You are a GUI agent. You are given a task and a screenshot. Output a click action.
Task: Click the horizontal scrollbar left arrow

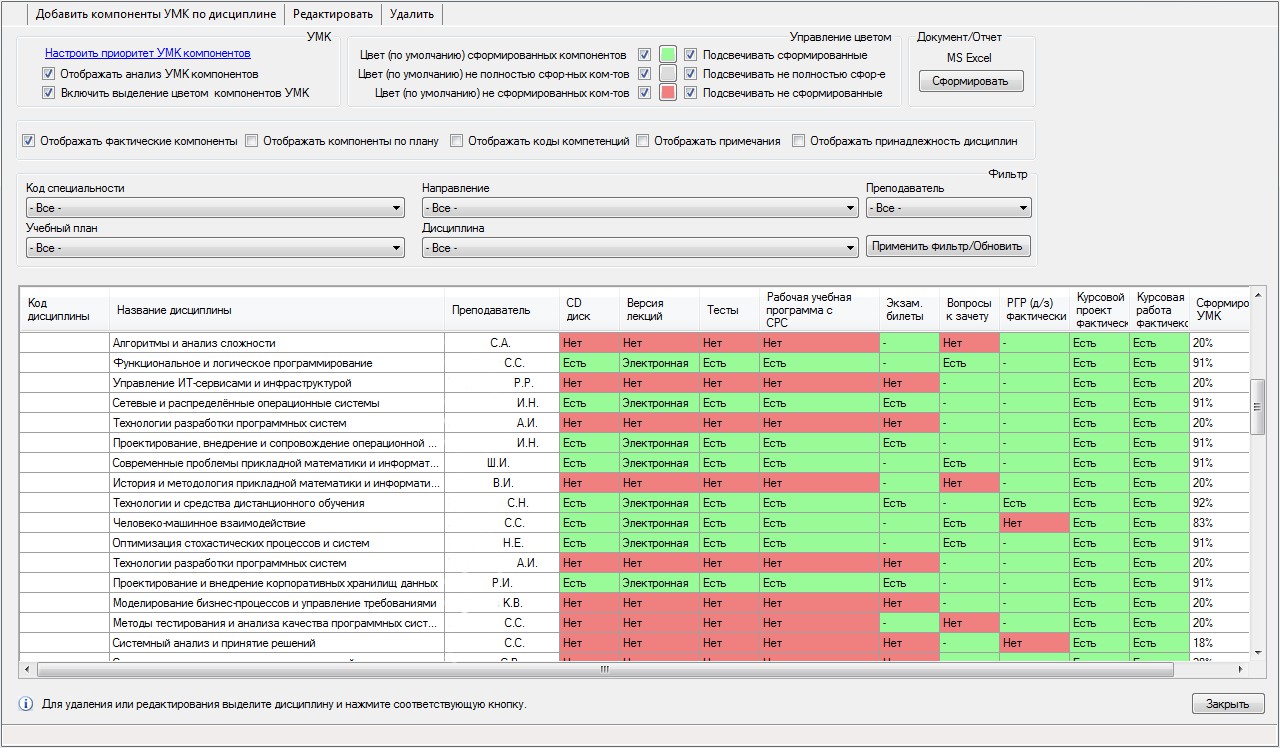pyautogui.click(x=28, y=669)
